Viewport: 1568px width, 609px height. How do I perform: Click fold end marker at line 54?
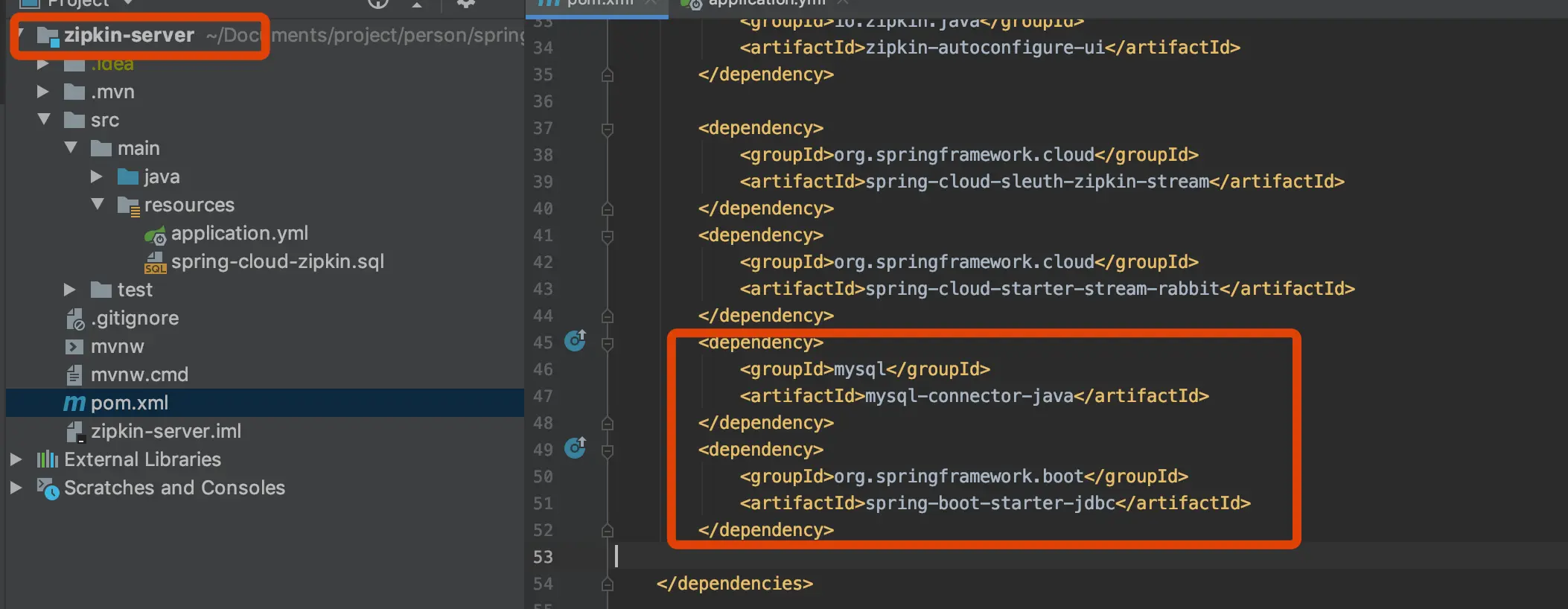click(608, 584)
